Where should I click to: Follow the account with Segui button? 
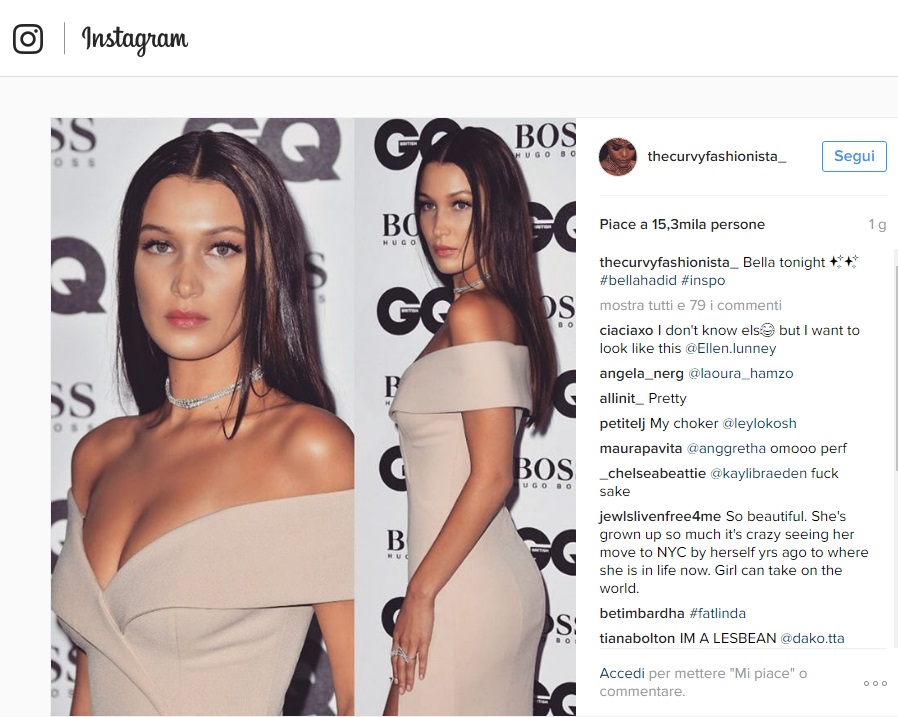click(854, 156)
